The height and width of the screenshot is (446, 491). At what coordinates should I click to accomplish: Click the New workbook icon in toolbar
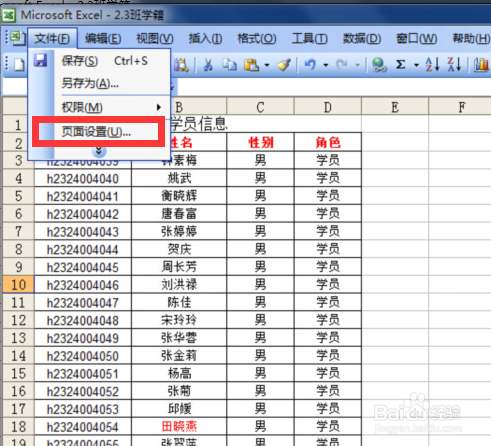pyautogui.click(x=19, y=64)
